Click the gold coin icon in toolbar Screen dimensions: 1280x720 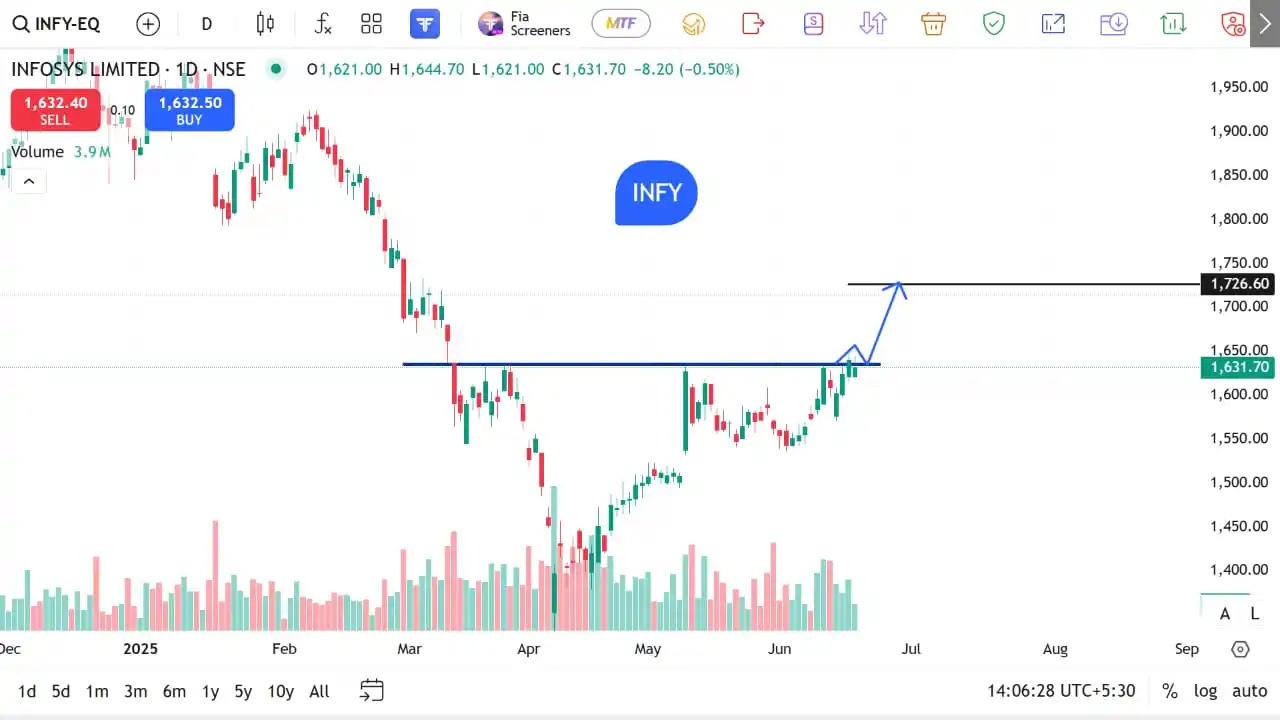(693, 24)
